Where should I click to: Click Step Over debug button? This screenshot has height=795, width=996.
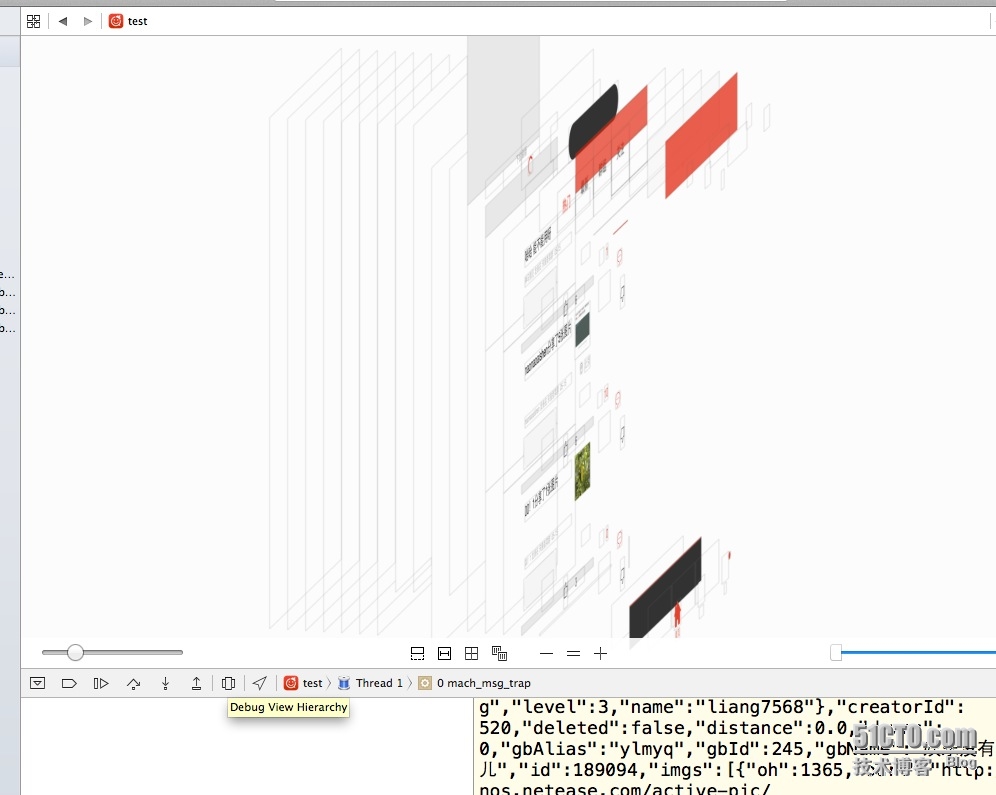133,683
